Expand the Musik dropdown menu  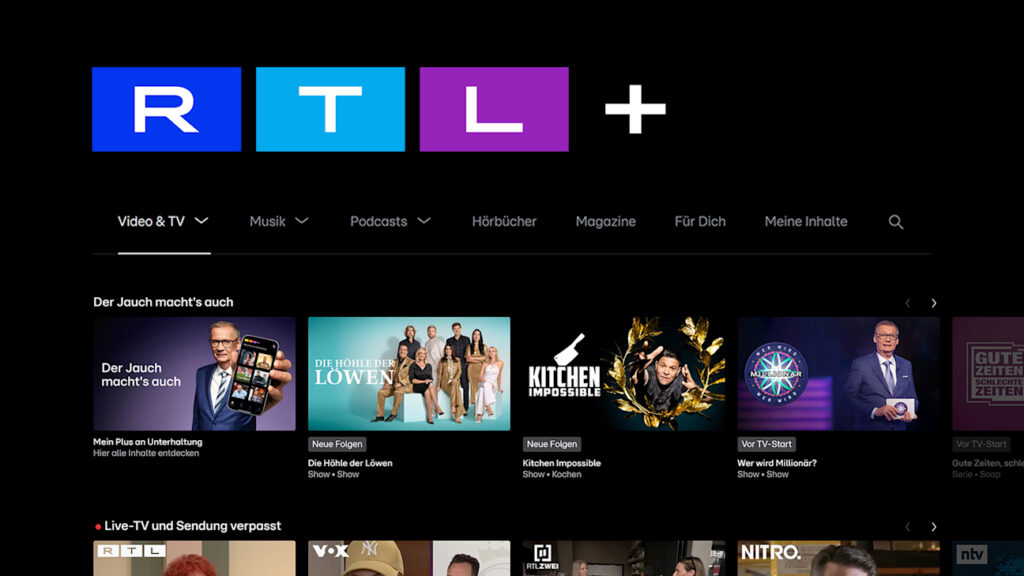(x=279, y=221)
